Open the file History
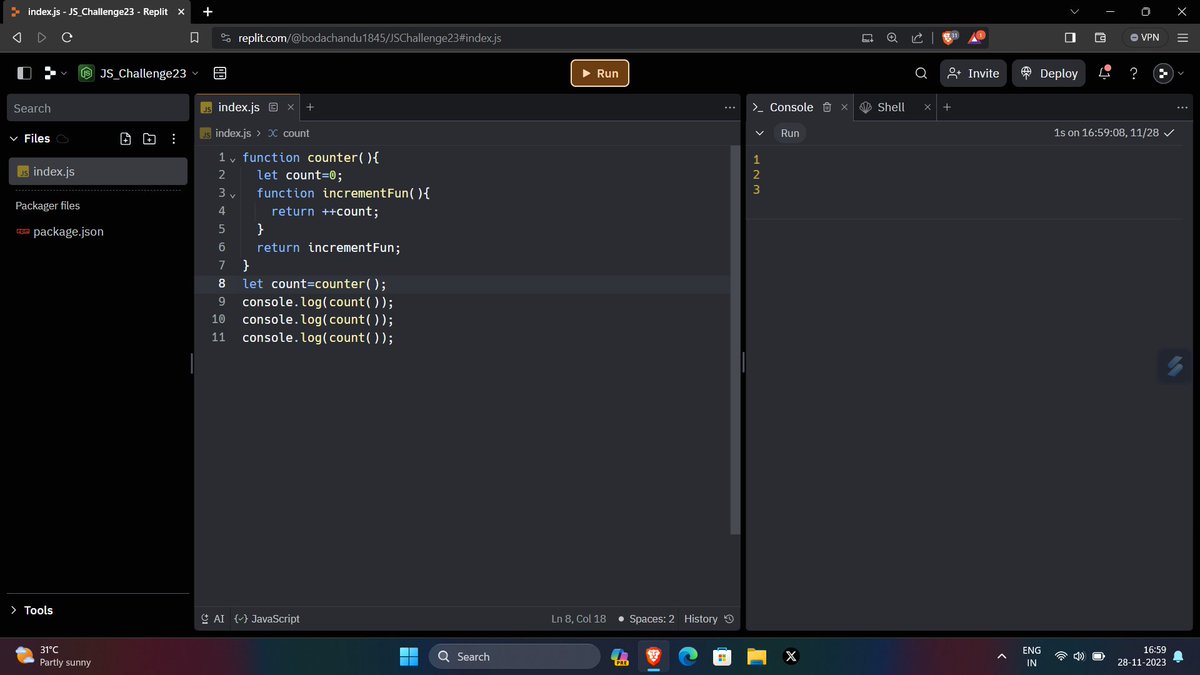 [710, 619]
